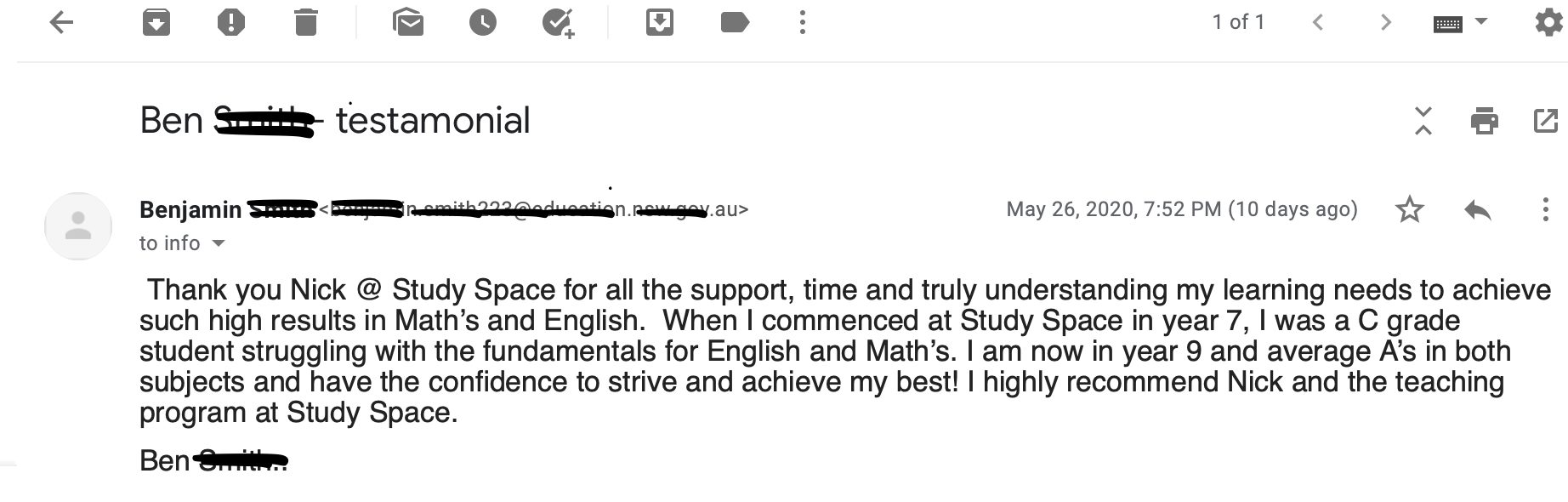Screen dimensions: 1568x502
Task: Mark the email as unread
Action: point(408,22)
